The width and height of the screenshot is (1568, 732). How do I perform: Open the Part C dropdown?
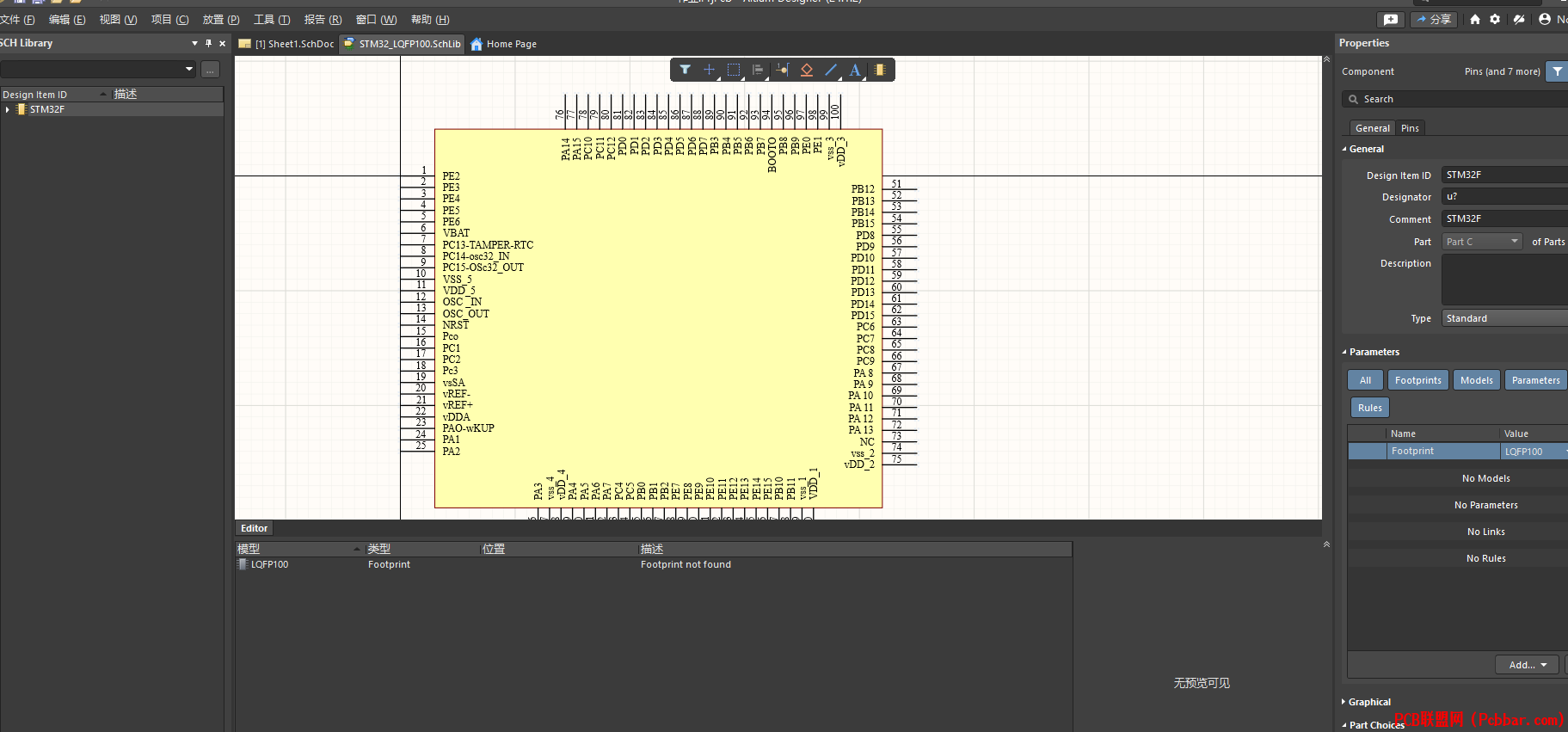[1482, 242]
